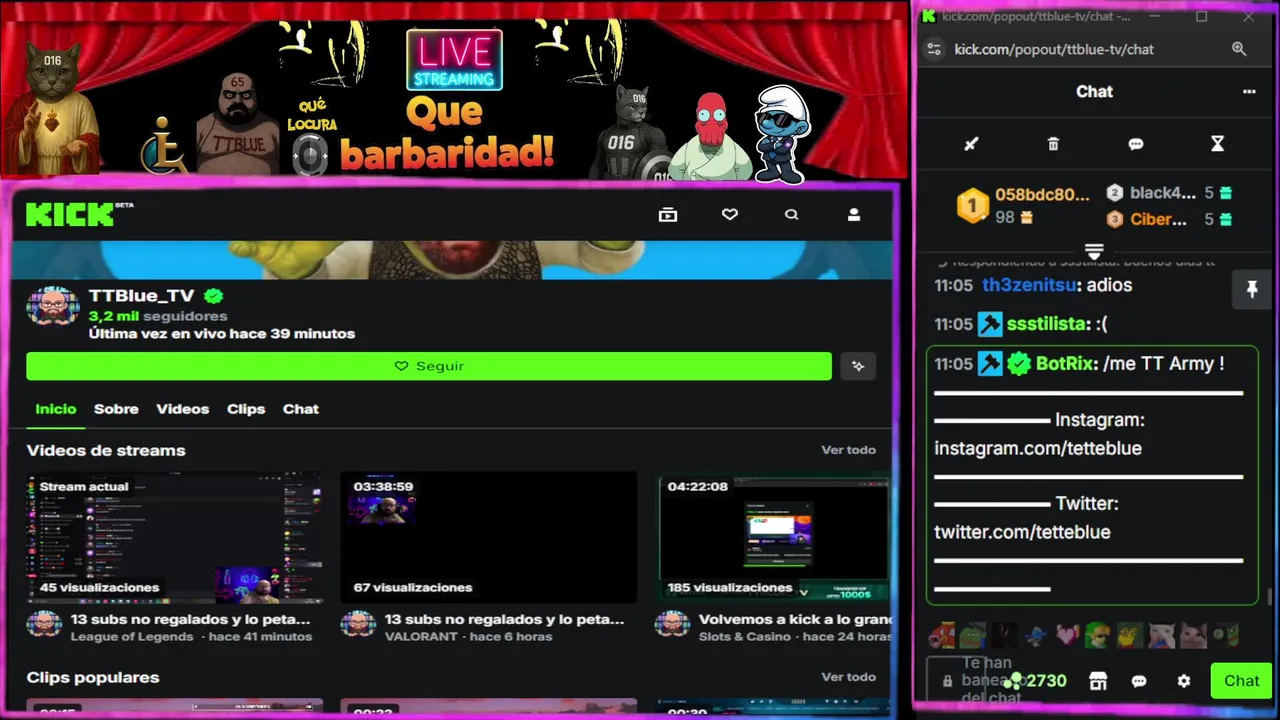Screen dimensions: 1280x720
Task: Maximize the chat popout window
Action: coord(1202,16)
